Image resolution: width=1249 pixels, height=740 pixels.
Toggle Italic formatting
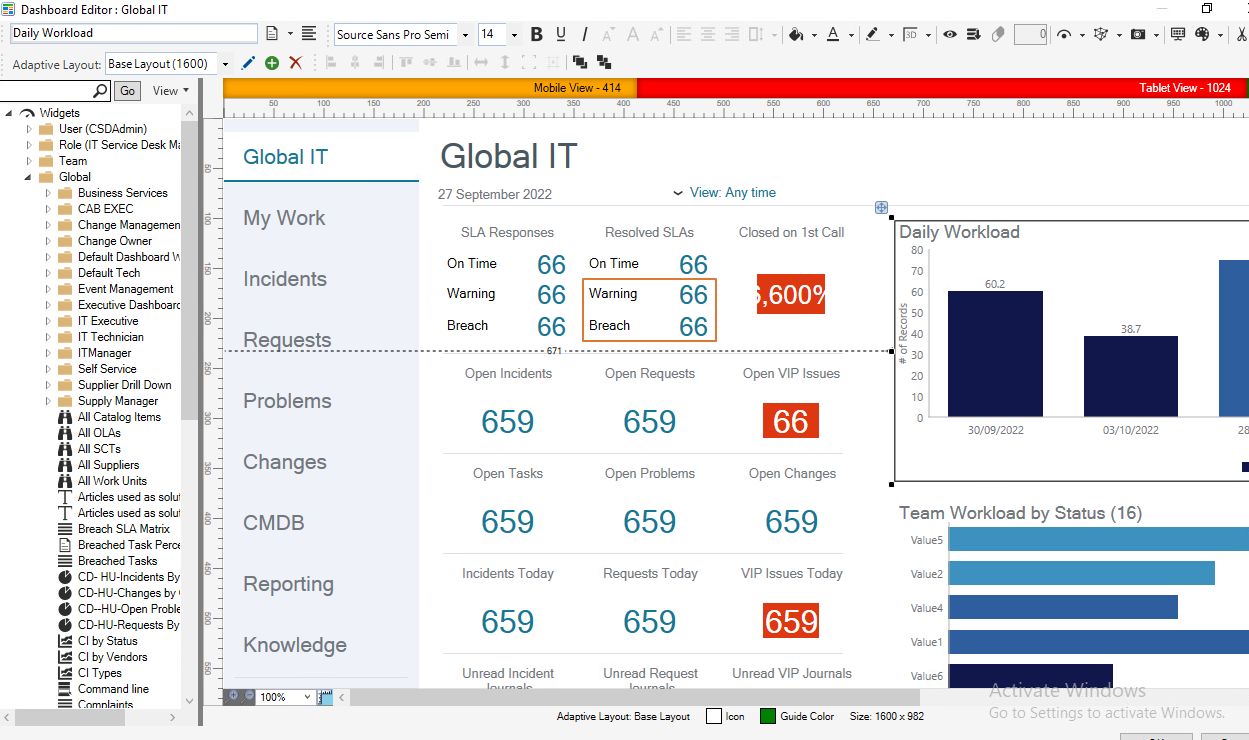point(585,34)
